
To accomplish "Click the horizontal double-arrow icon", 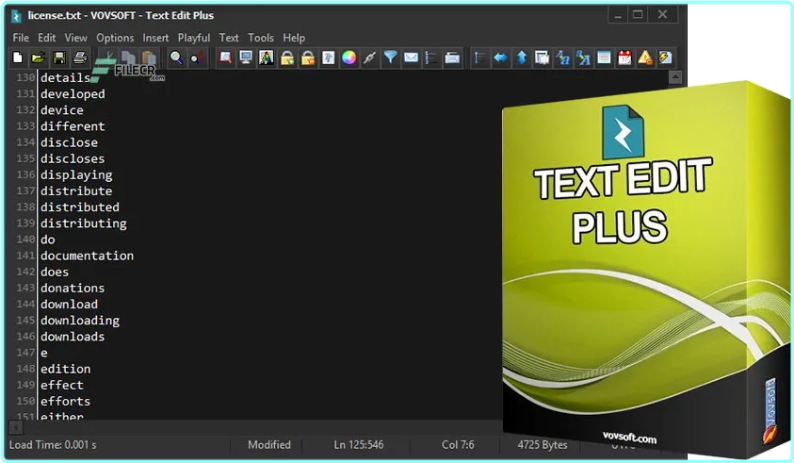I will (x=500, y=58).
